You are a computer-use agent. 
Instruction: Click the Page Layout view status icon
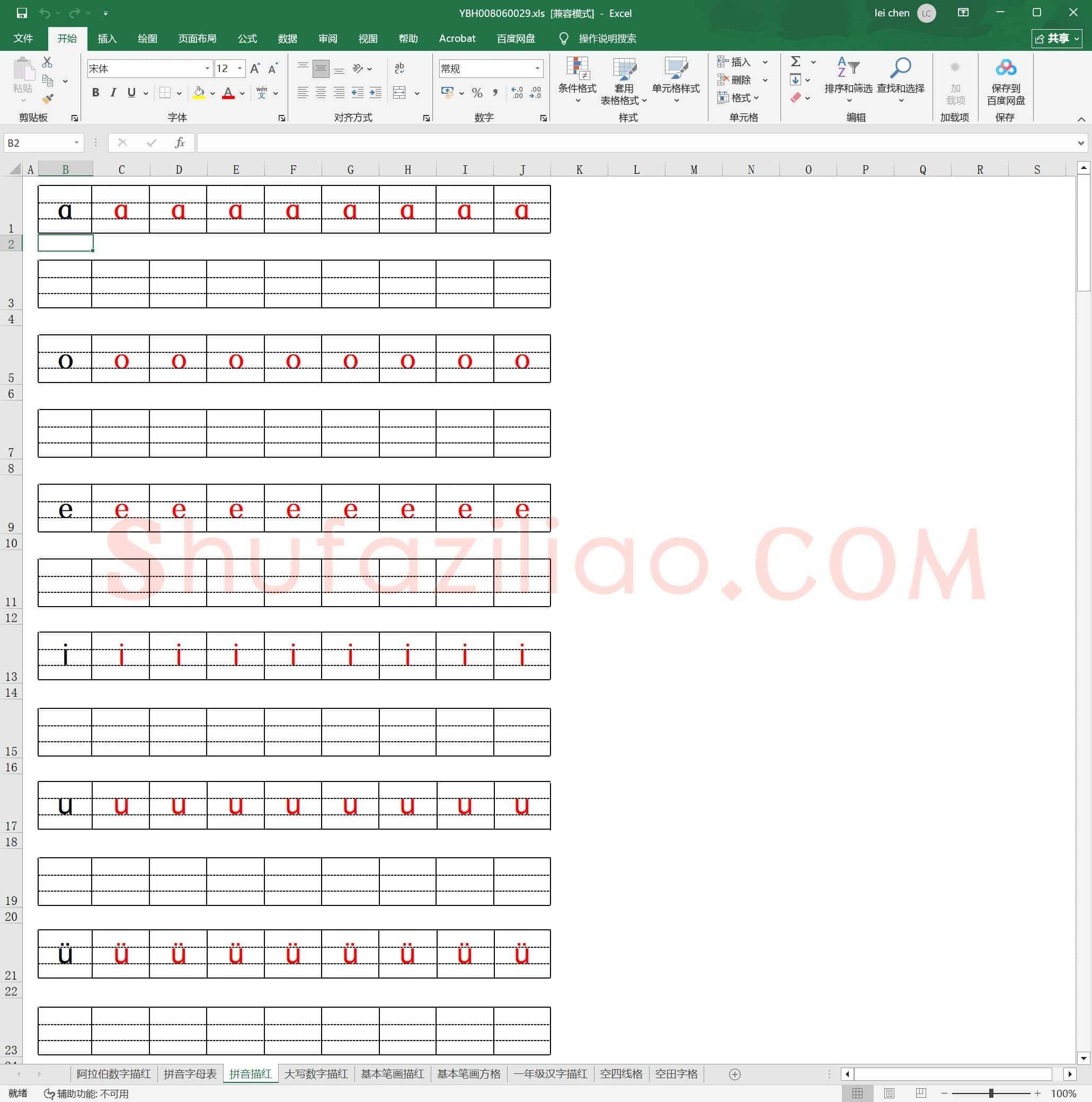(889, 1094)
